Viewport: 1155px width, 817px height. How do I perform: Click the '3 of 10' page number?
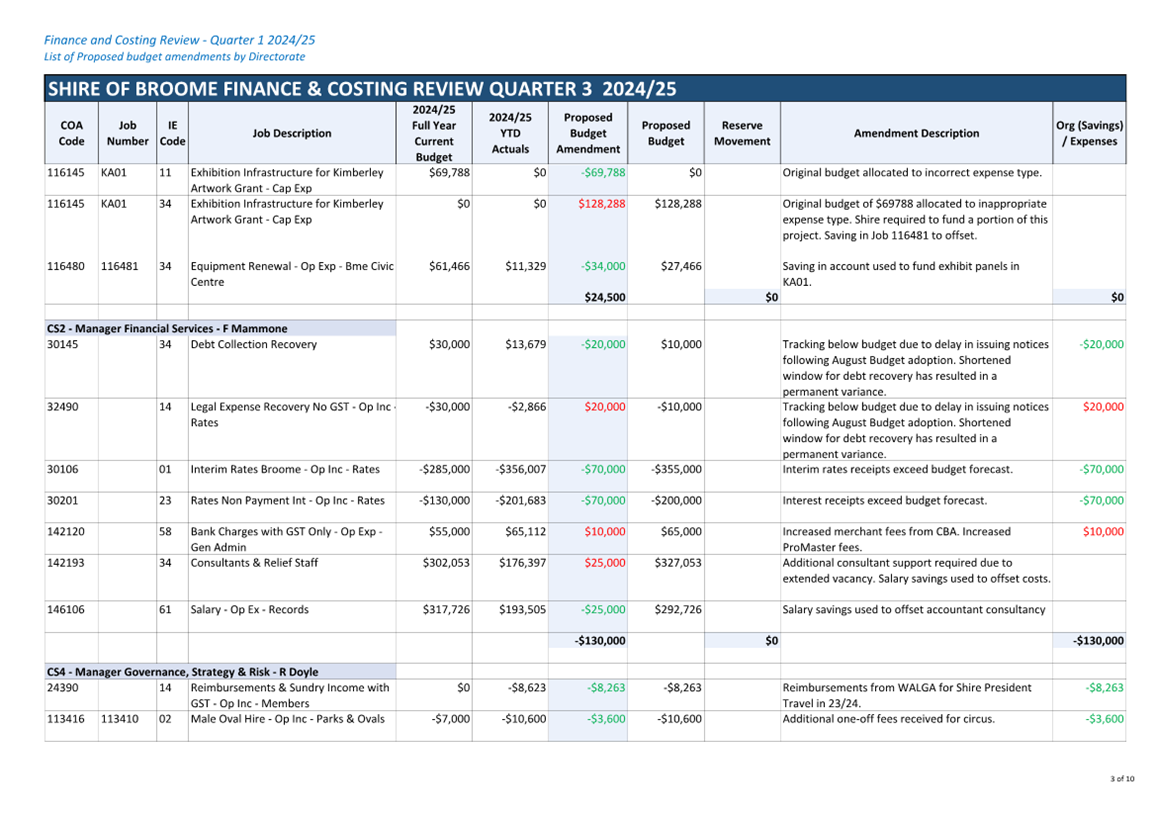(1123, 779)
